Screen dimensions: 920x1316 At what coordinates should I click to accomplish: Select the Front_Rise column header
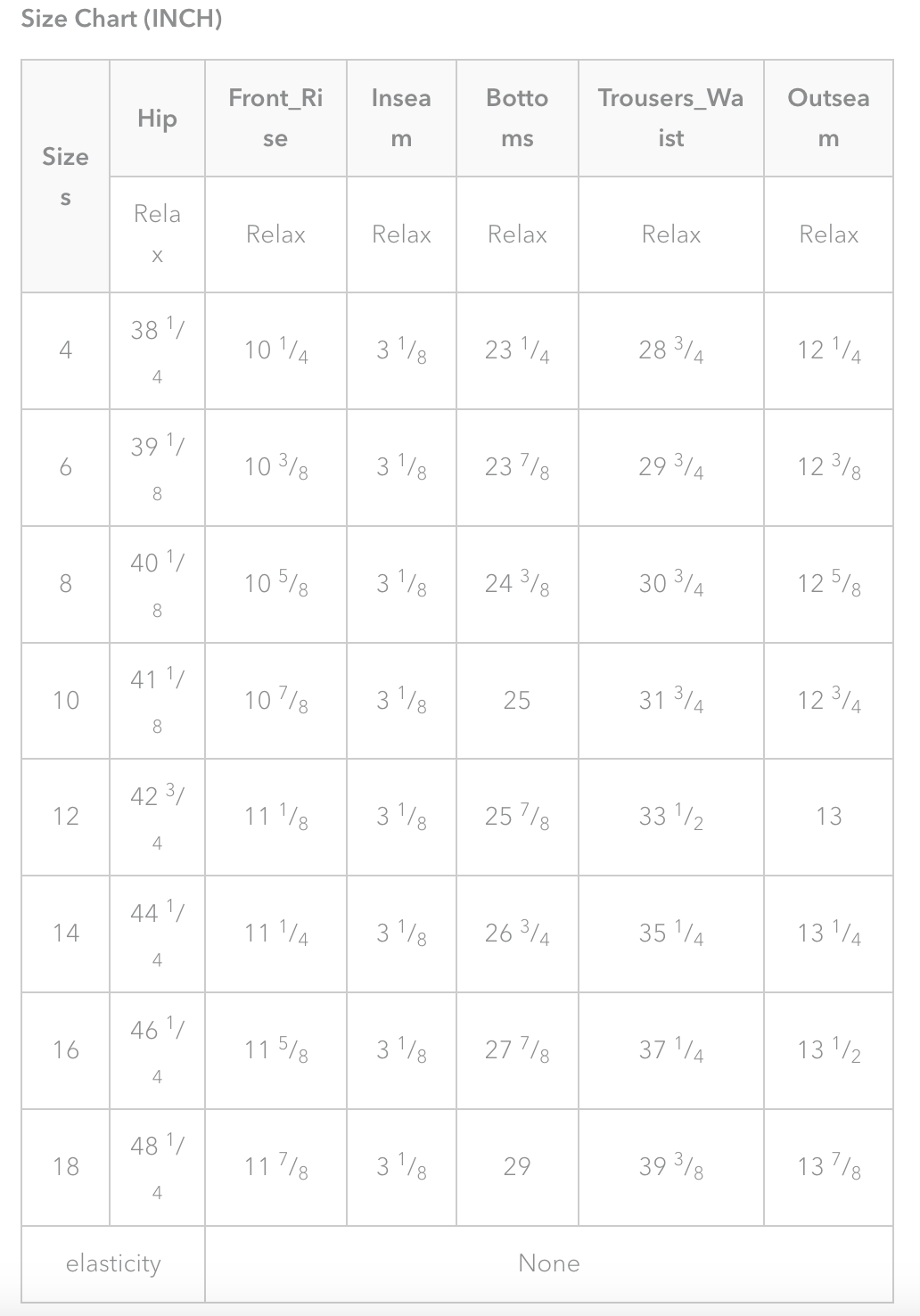point(275,118)
